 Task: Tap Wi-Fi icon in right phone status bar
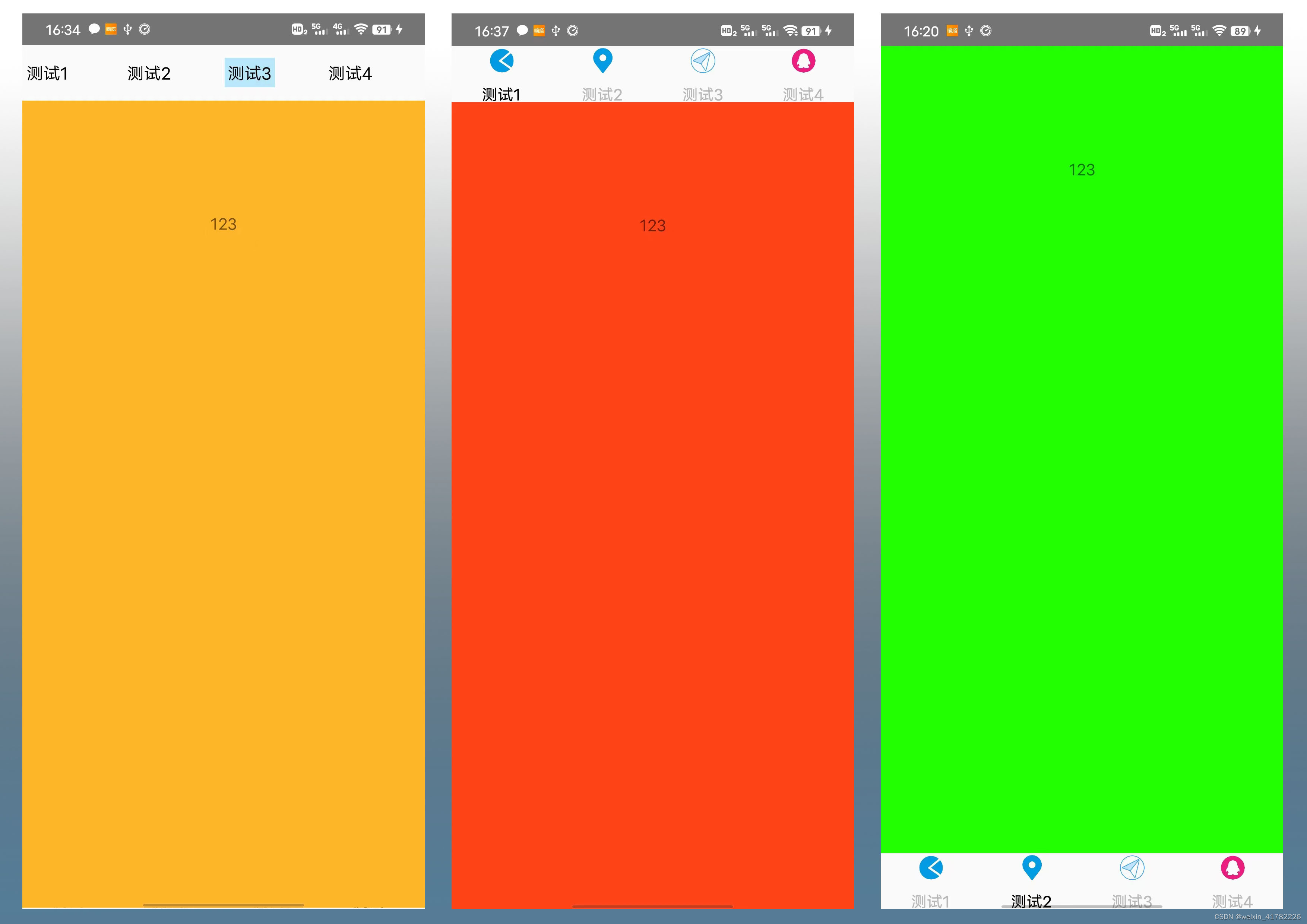[x=1219, y=31]
